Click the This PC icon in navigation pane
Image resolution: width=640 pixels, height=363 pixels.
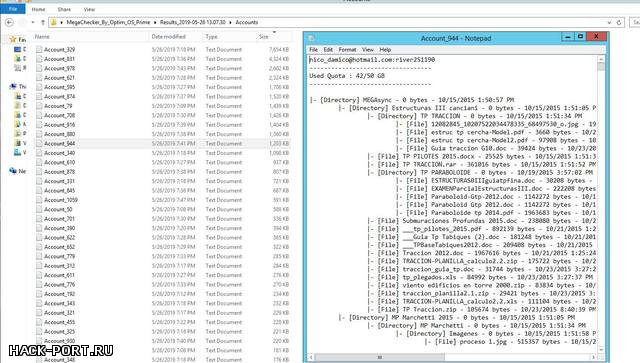13,86
